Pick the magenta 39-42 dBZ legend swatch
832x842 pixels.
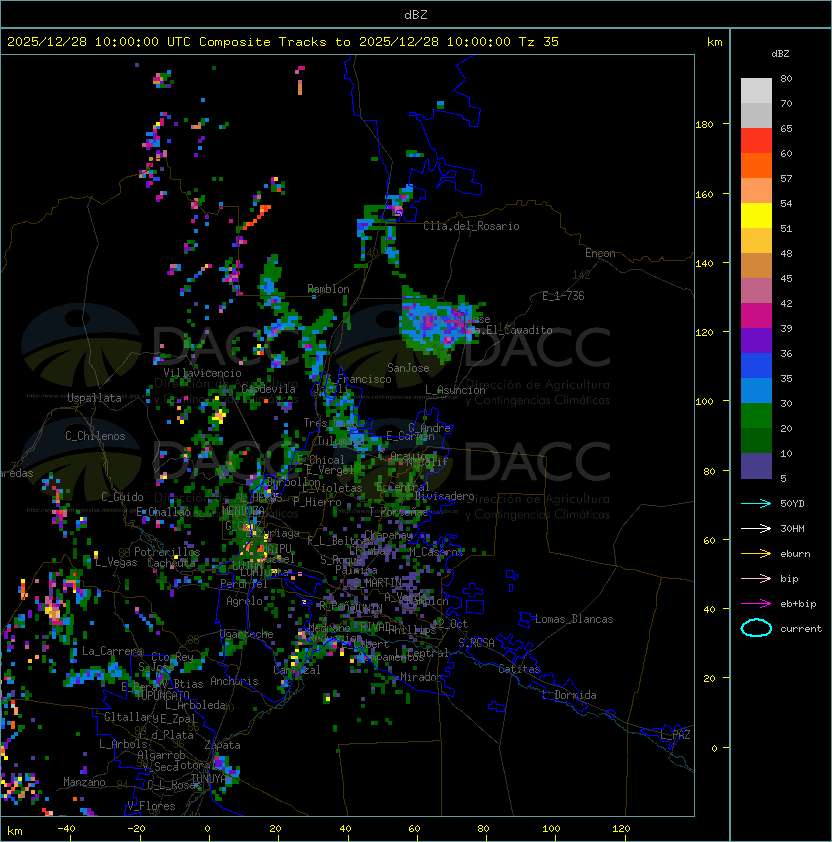(756, 316)
